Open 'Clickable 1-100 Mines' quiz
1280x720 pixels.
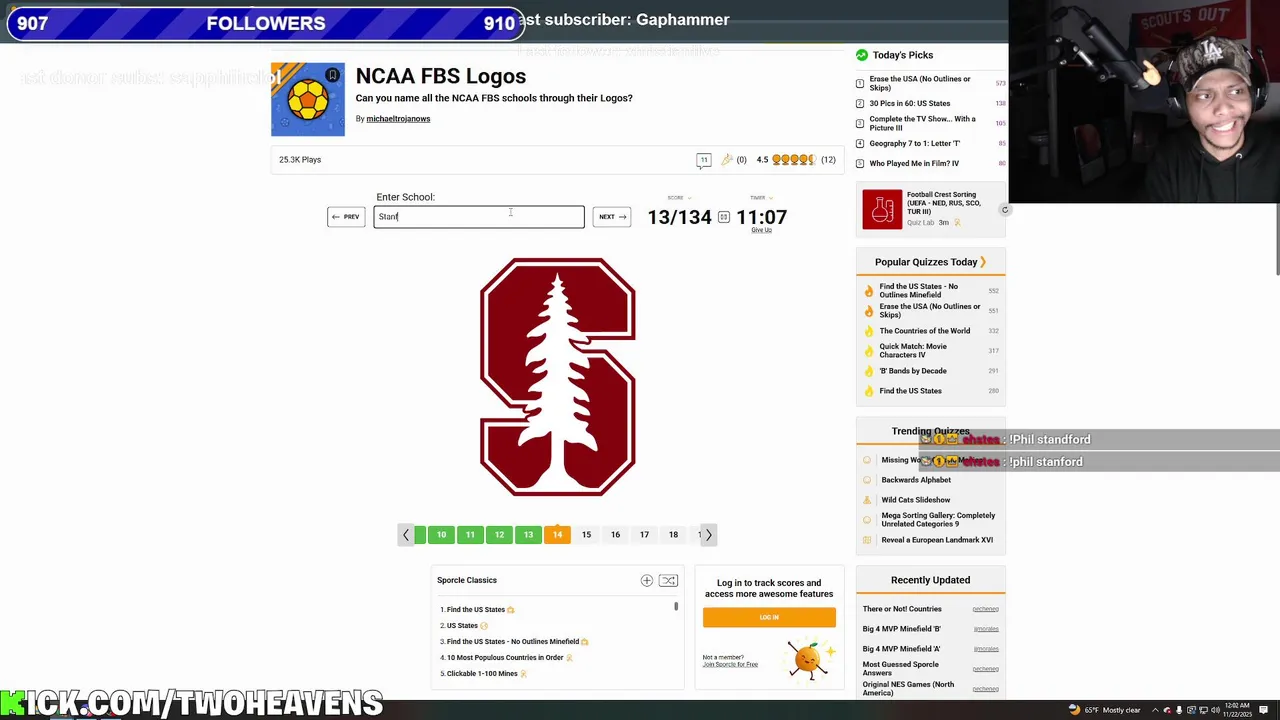pyautogui.click(x=482, y=674)
